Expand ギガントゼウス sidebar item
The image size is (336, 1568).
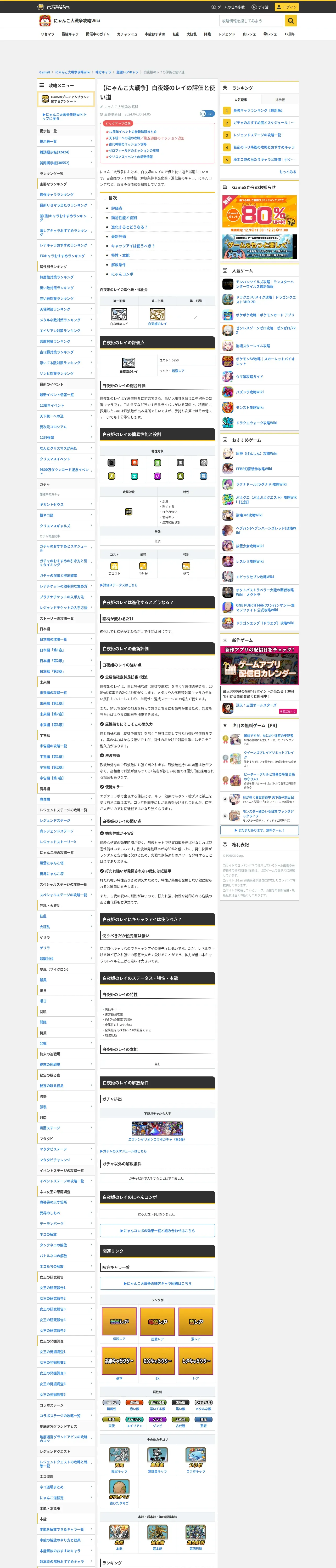[x=66, y=505]
